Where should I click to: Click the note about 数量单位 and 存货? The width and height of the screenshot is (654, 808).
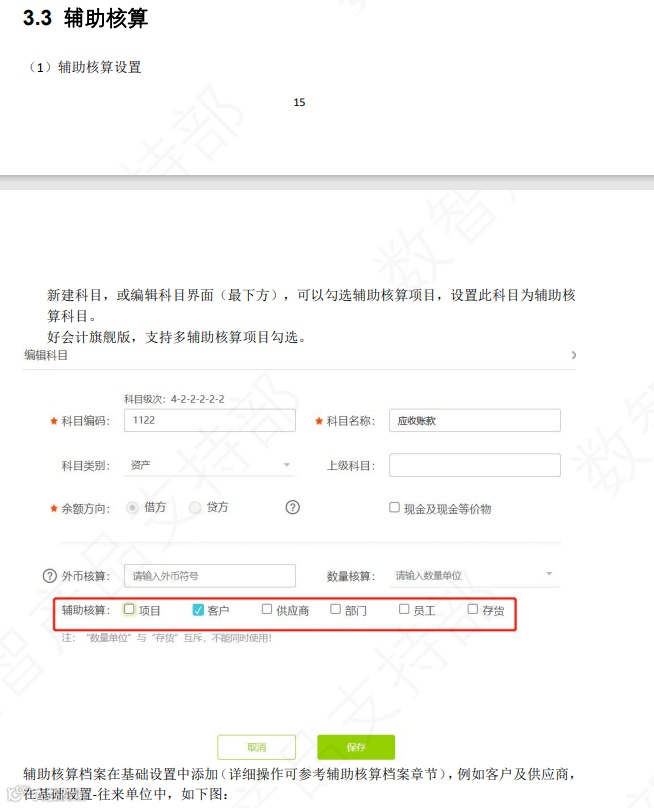click(166, 638)
